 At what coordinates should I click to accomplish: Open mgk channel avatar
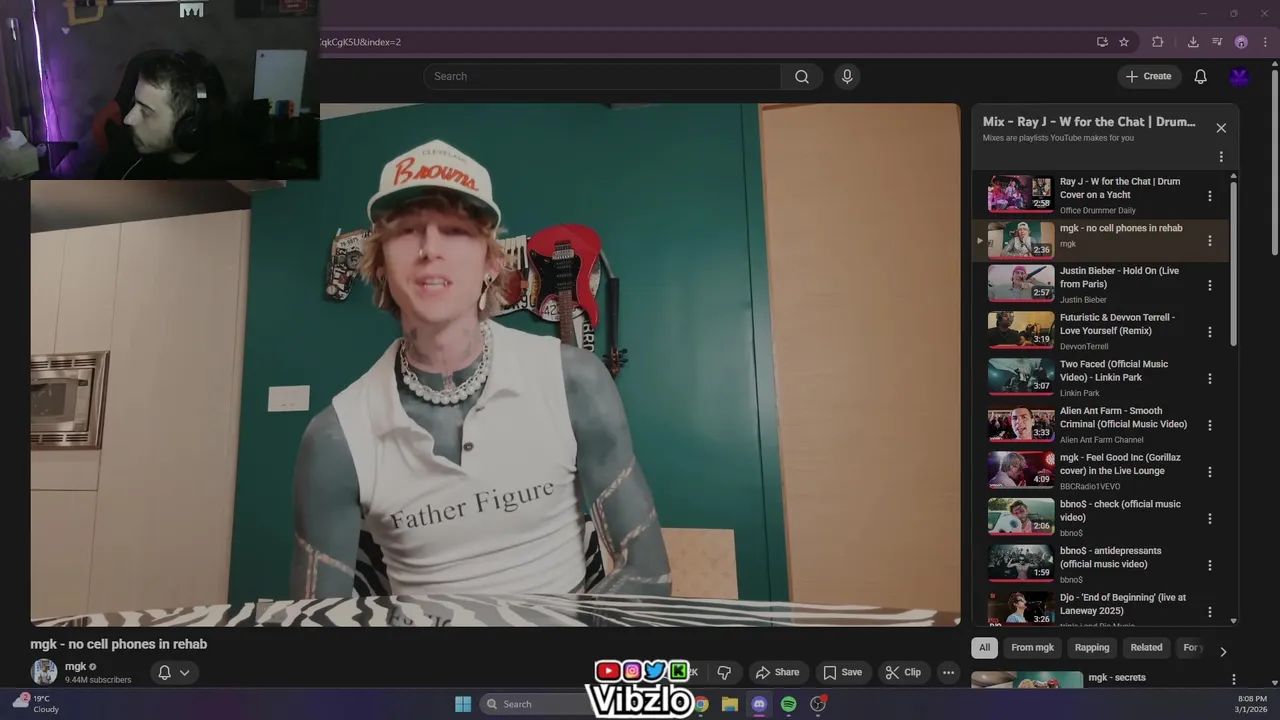(44, 672)
